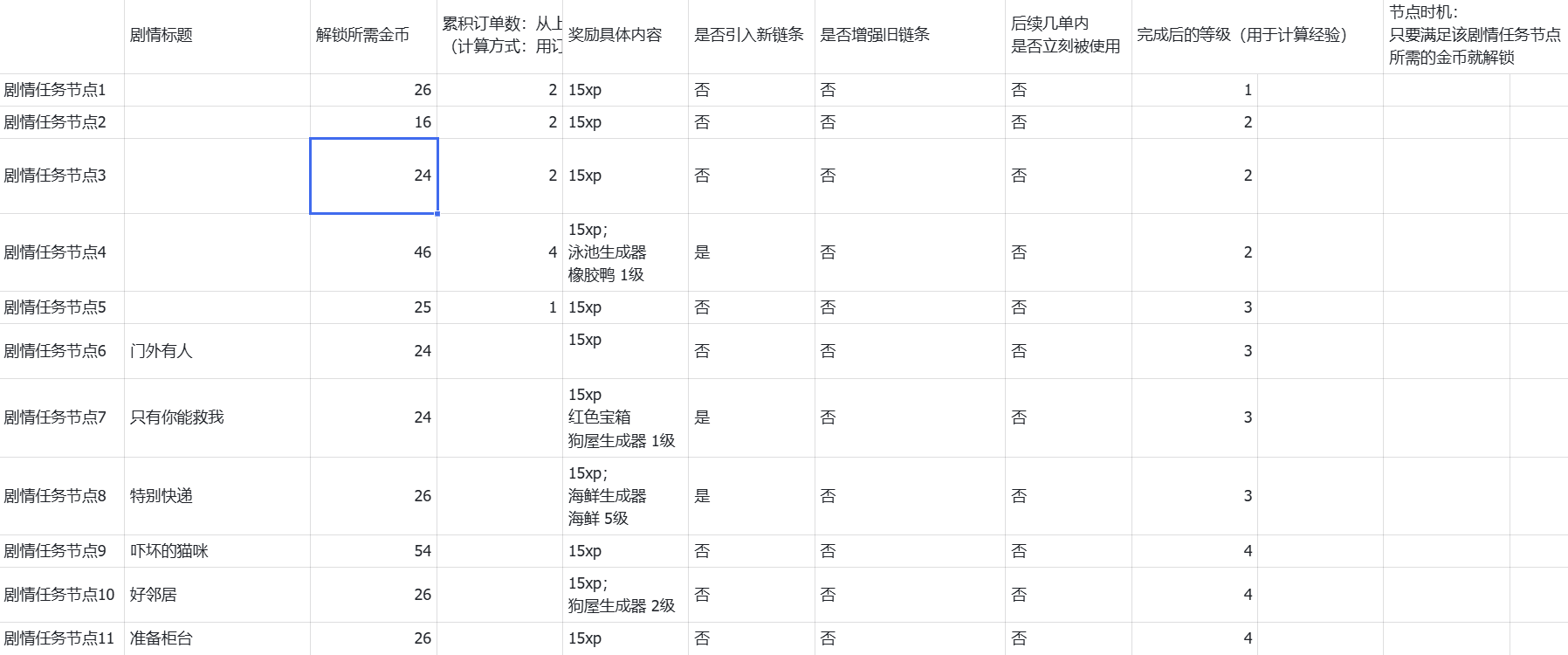Click the 解锁所需金币 column header

click(x=374, y=36)
